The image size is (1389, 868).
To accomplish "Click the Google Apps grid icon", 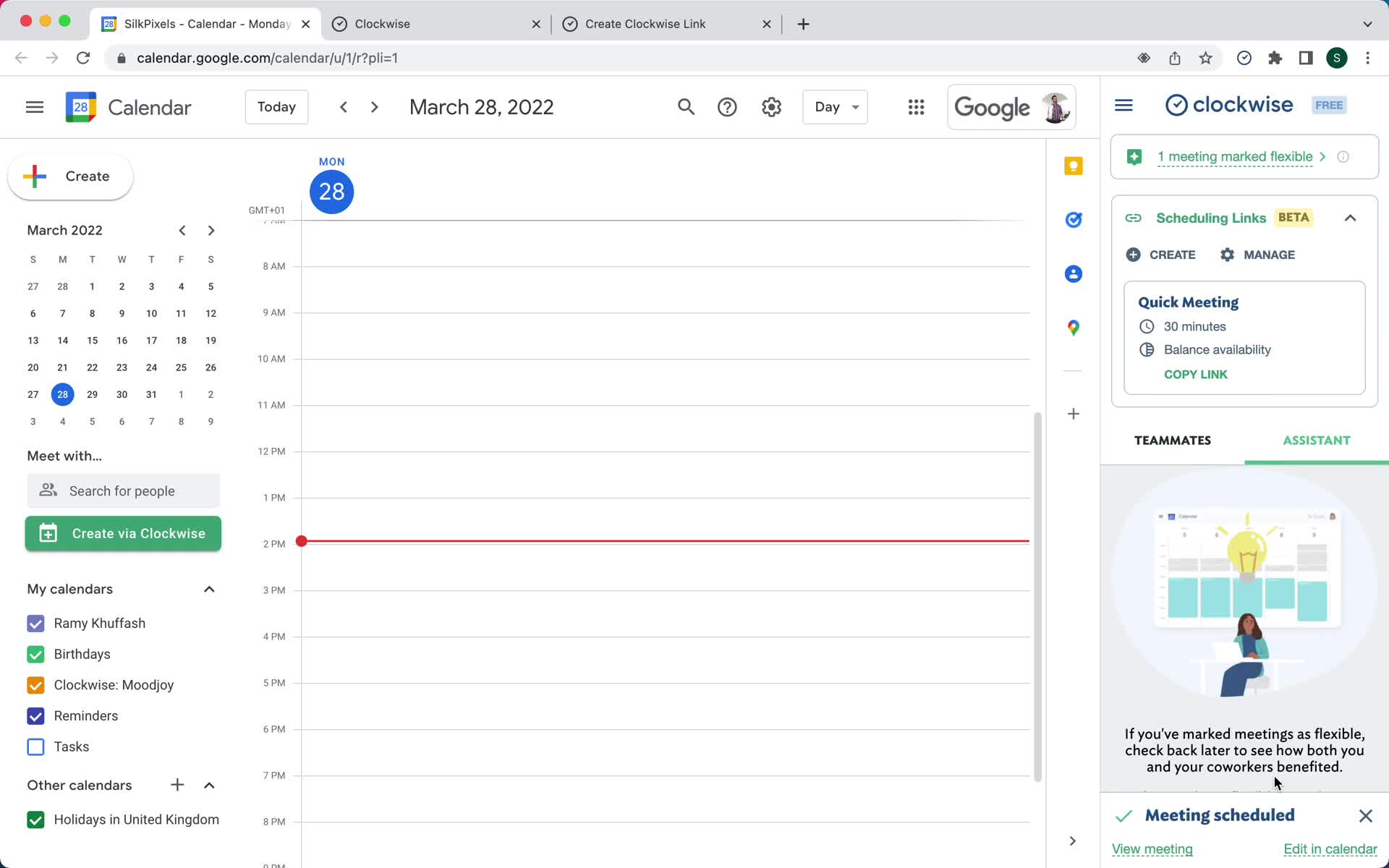I will click(916, 107).
